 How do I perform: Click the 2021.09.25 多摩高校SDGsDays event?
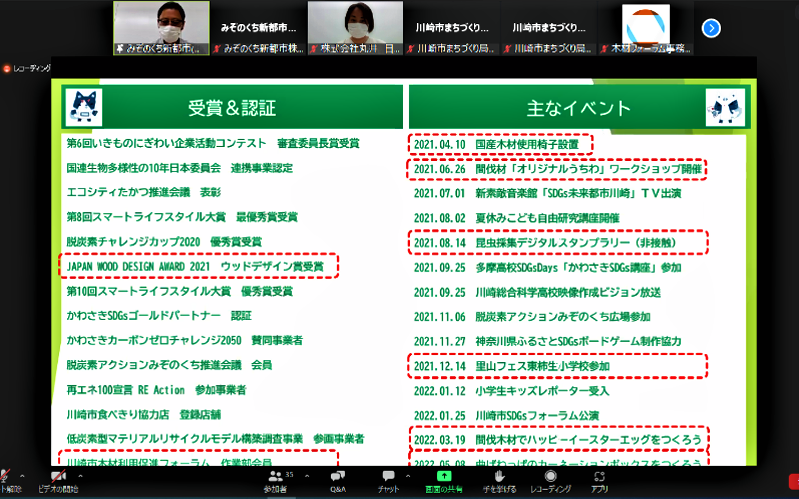click(547, 268)
